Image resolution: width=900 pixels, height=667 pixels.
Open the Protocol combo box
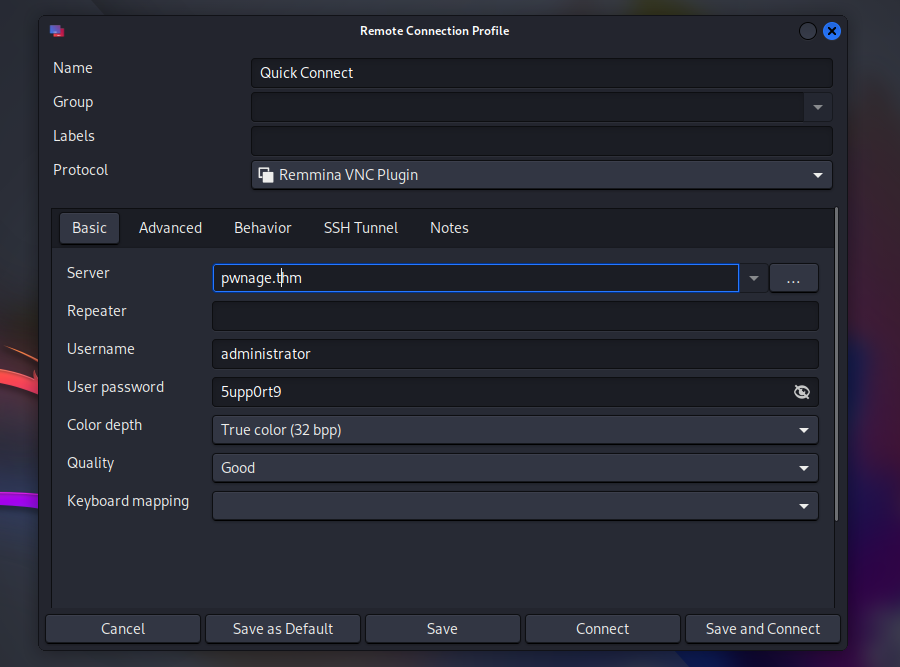(x=541, y=175)
